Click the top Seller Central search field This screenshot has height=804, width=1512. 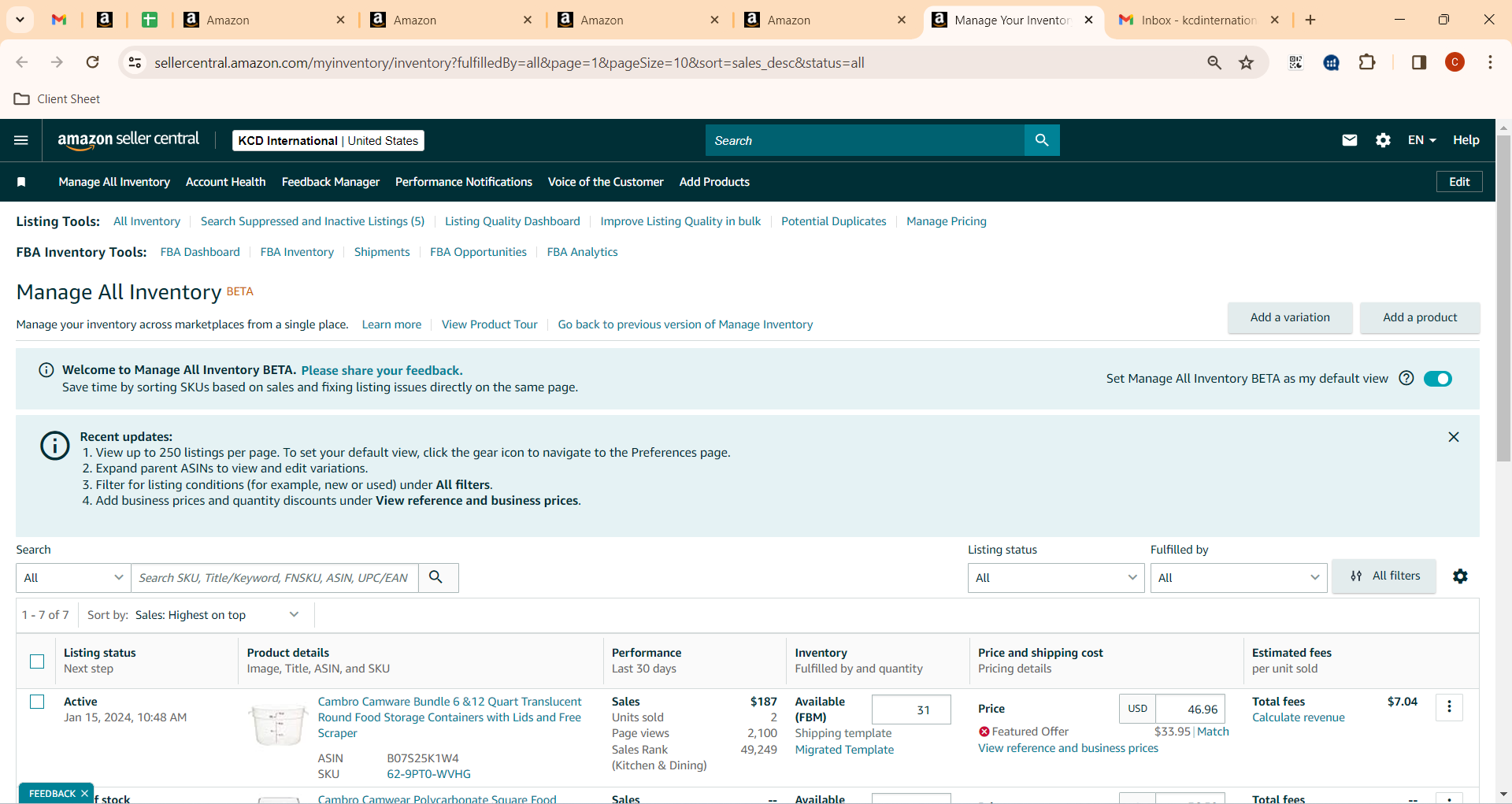coord(865,140)
